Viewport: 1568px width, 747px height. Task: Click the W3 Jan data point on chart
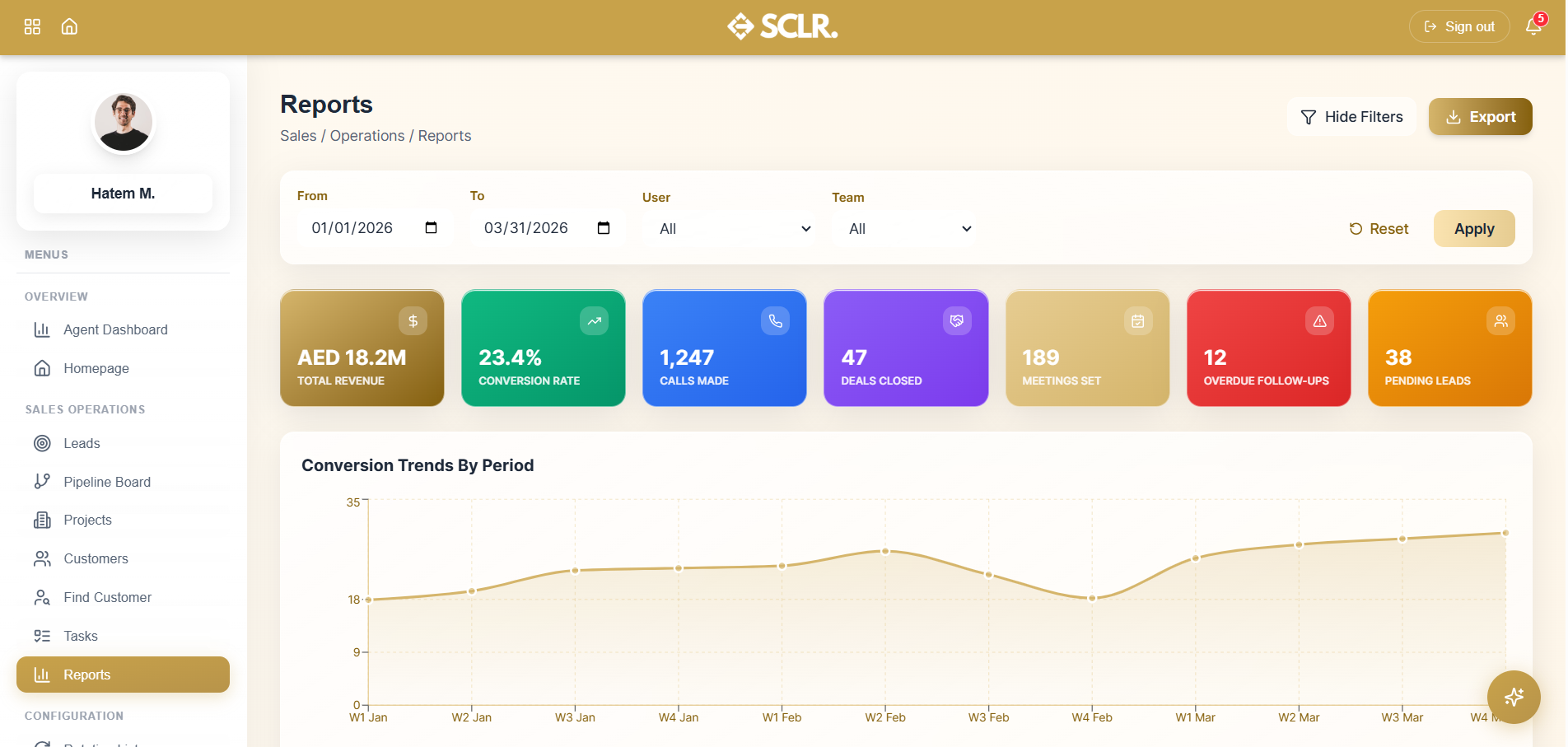pyautogui.click(x=575, y=570)
